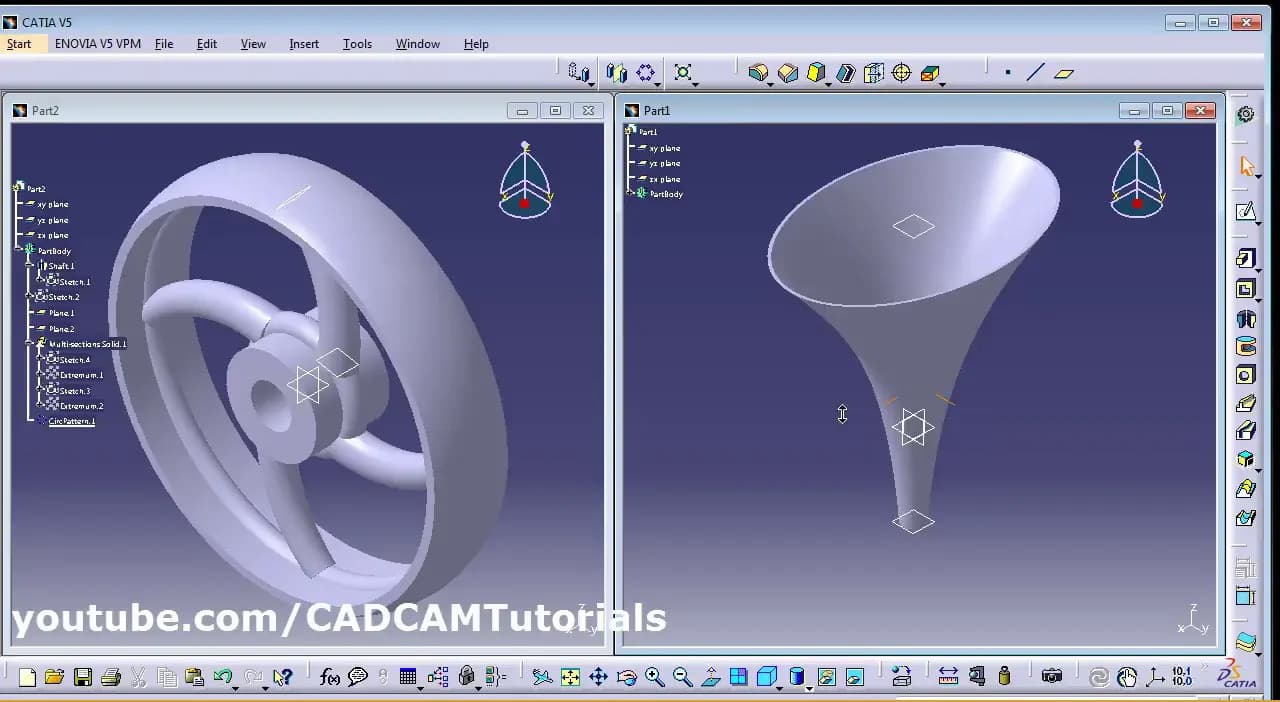Click the compass in the Part1 window
The height and width of the screenshot is (702, 1280).
[x=1137, y=180]
